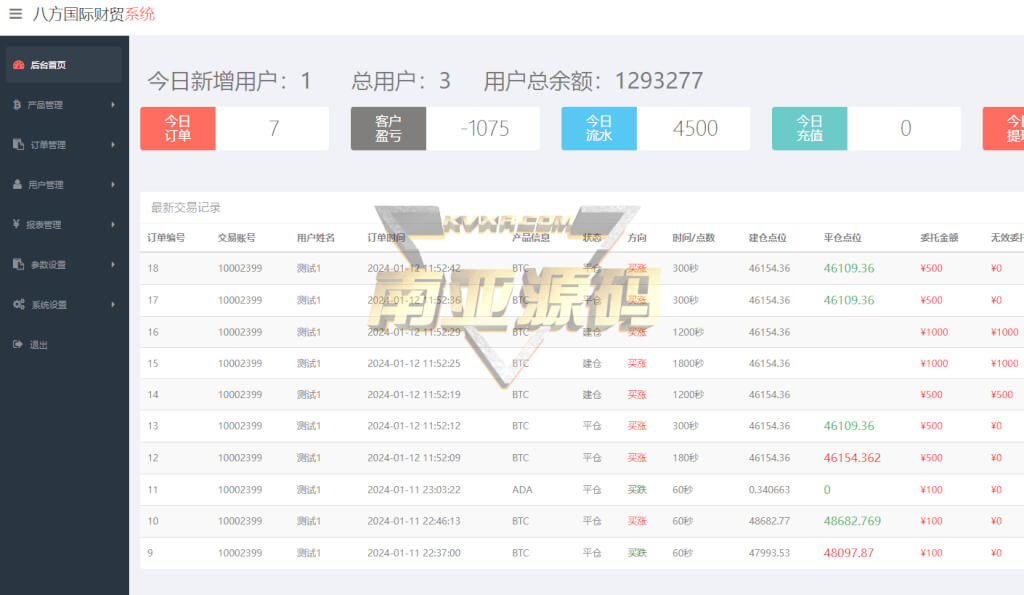Click ¥1000 amount in order 16 row
Viewport: 1024px width, 595px height.
pos(934,332)
